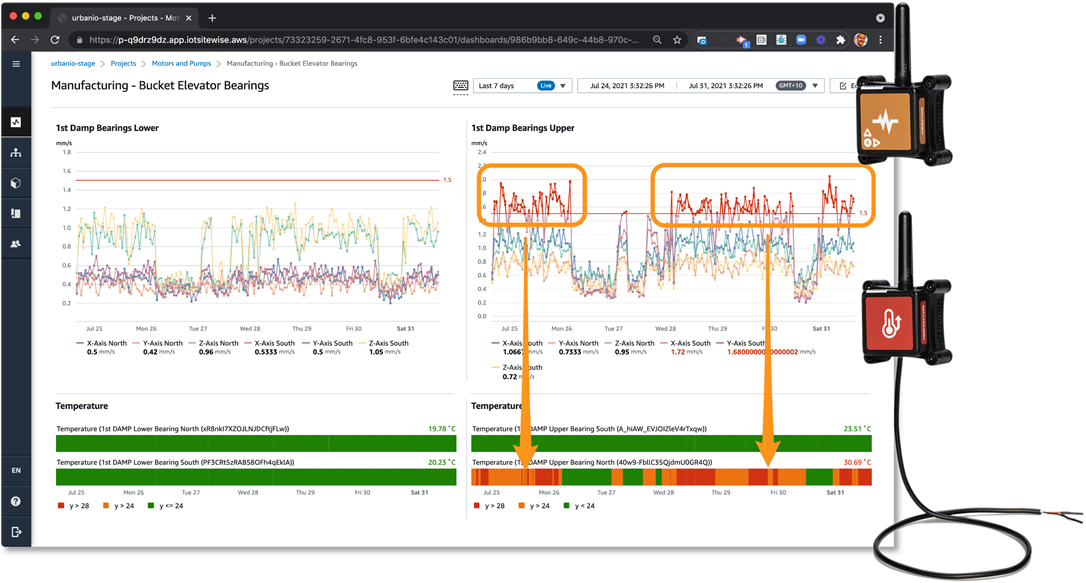
Task: Sign out using the logout icon
Action: click(16, 532)
